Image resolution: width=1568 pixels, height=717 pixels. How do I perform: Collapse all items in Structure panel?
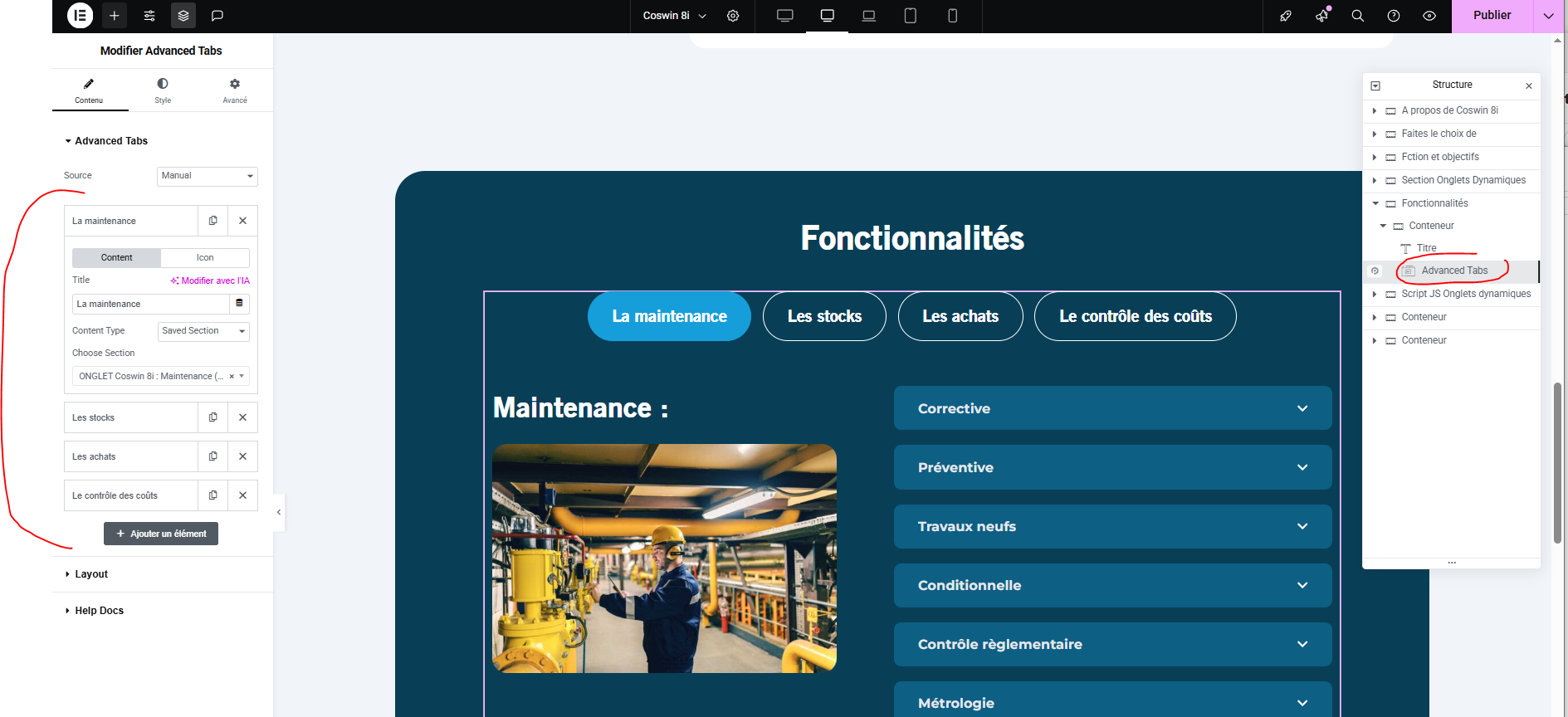click(1375, 85)
